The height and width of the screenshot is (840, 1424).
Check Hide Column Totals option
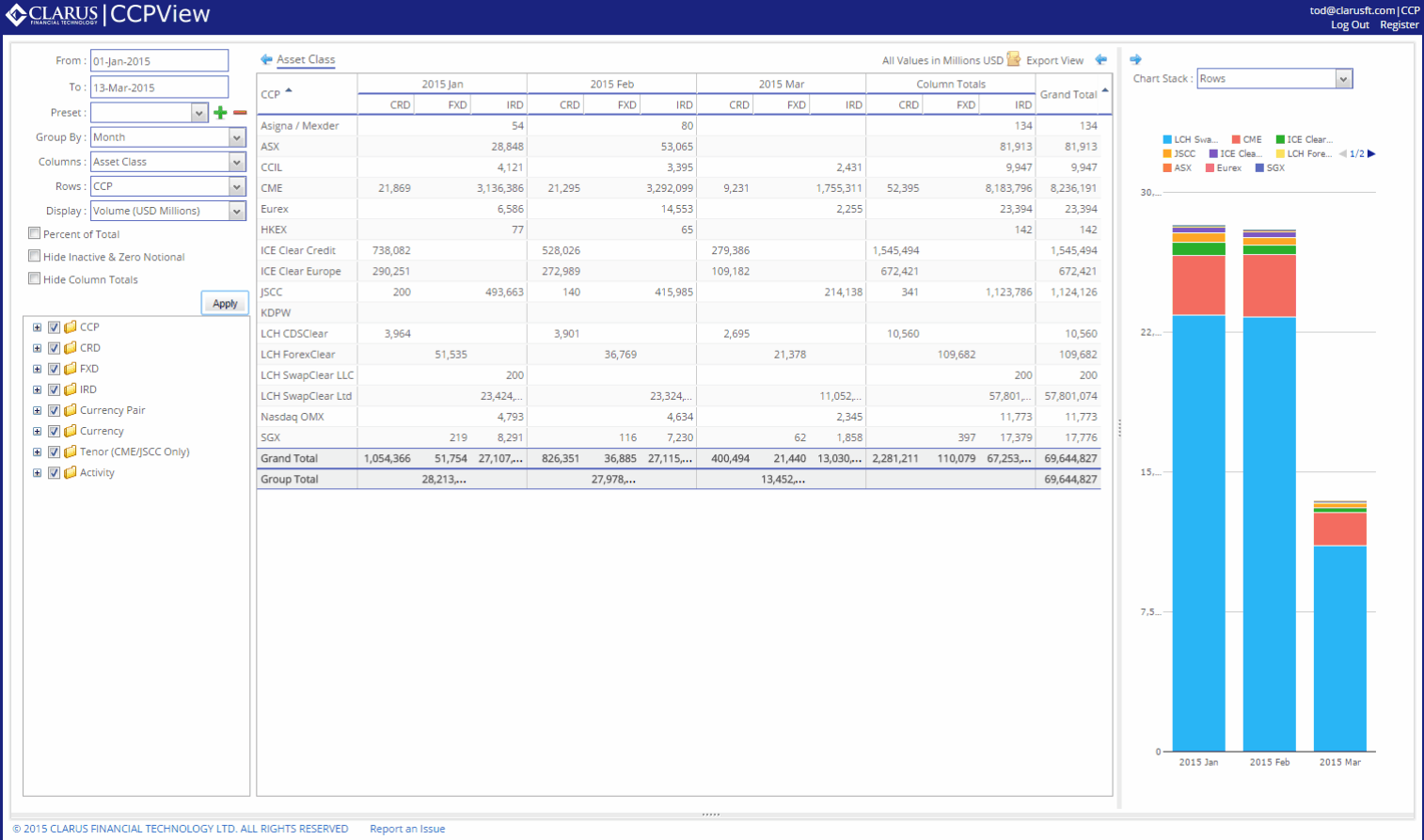tap(35, 278)
